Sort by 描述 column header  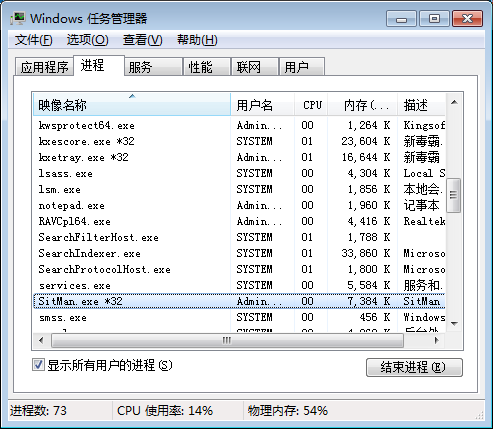(x=421, y=105)
